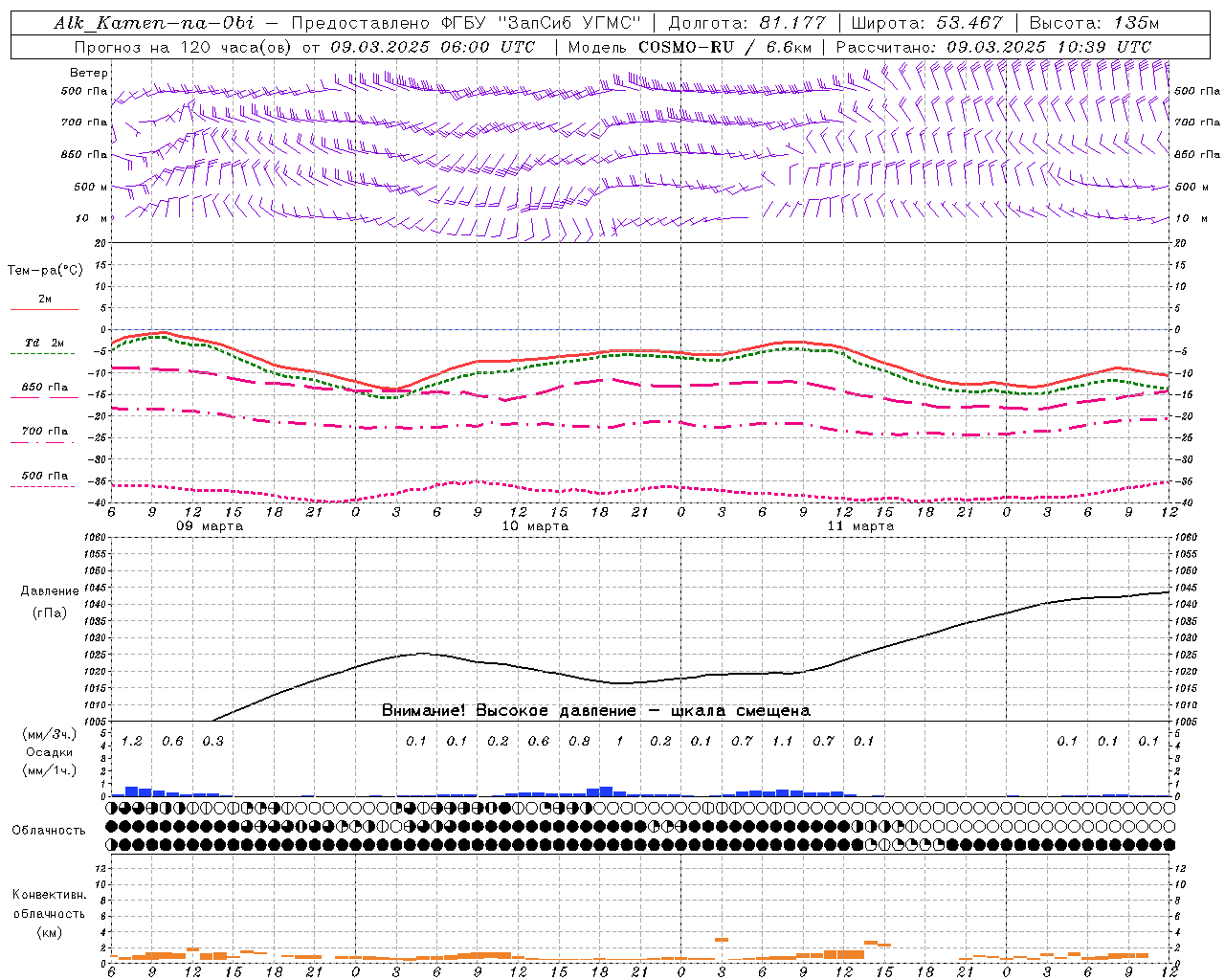Image resolution: width=1225 pixels, height=980 pixels.
Task: Select the 09 марта date label
Action: click(x=210, y=526)
